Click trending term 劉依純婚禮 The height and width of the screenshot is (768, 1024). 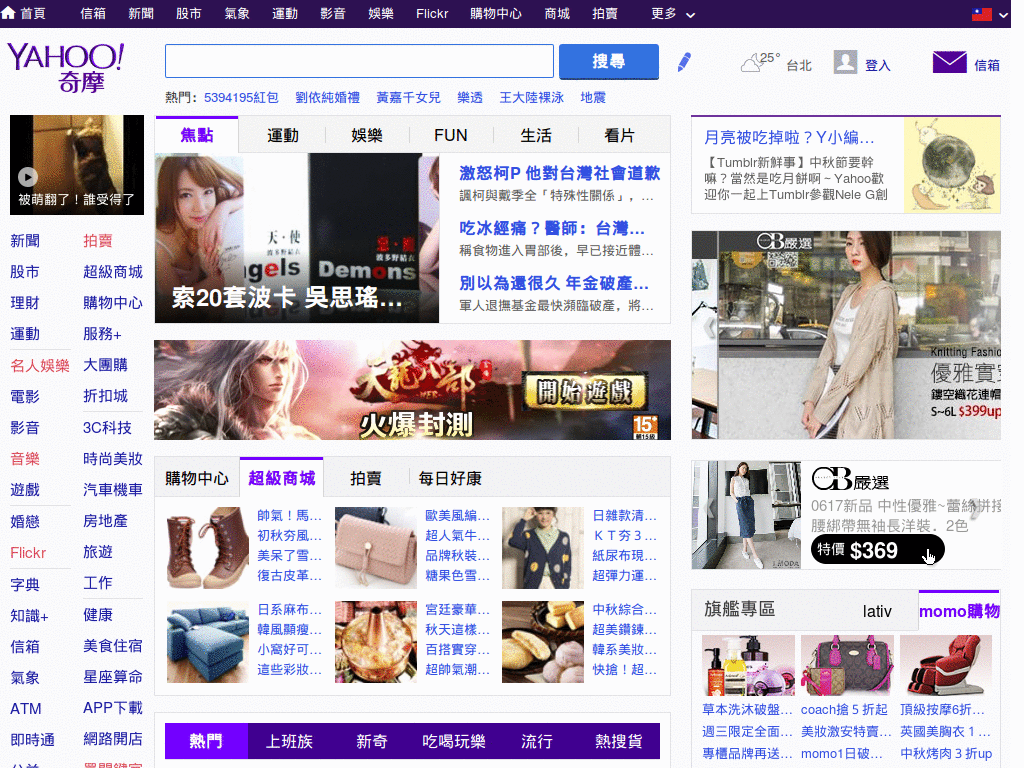click(x=327, y=97)
